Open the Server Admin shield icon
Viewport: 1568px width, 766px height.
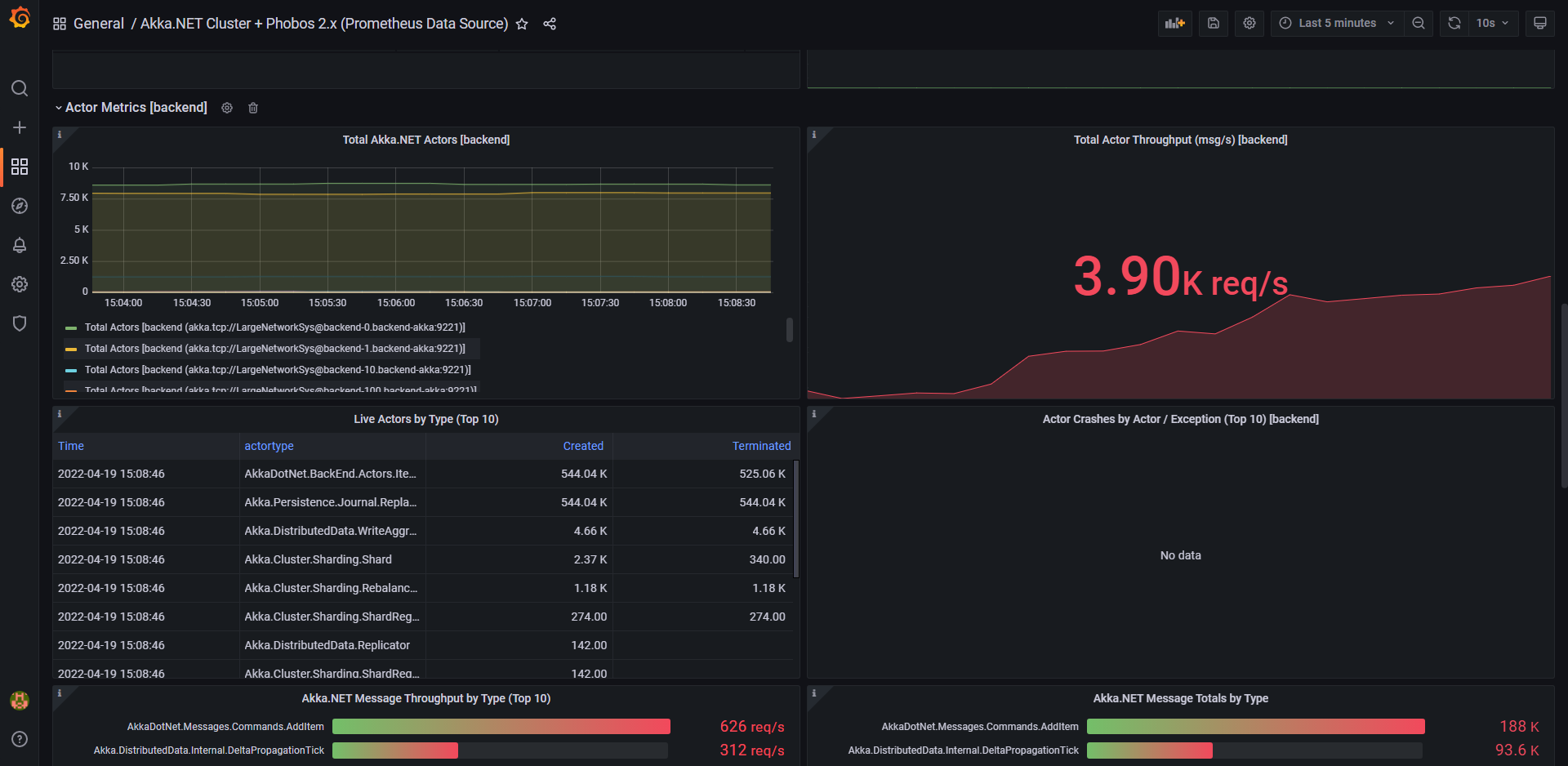point(20,323)
